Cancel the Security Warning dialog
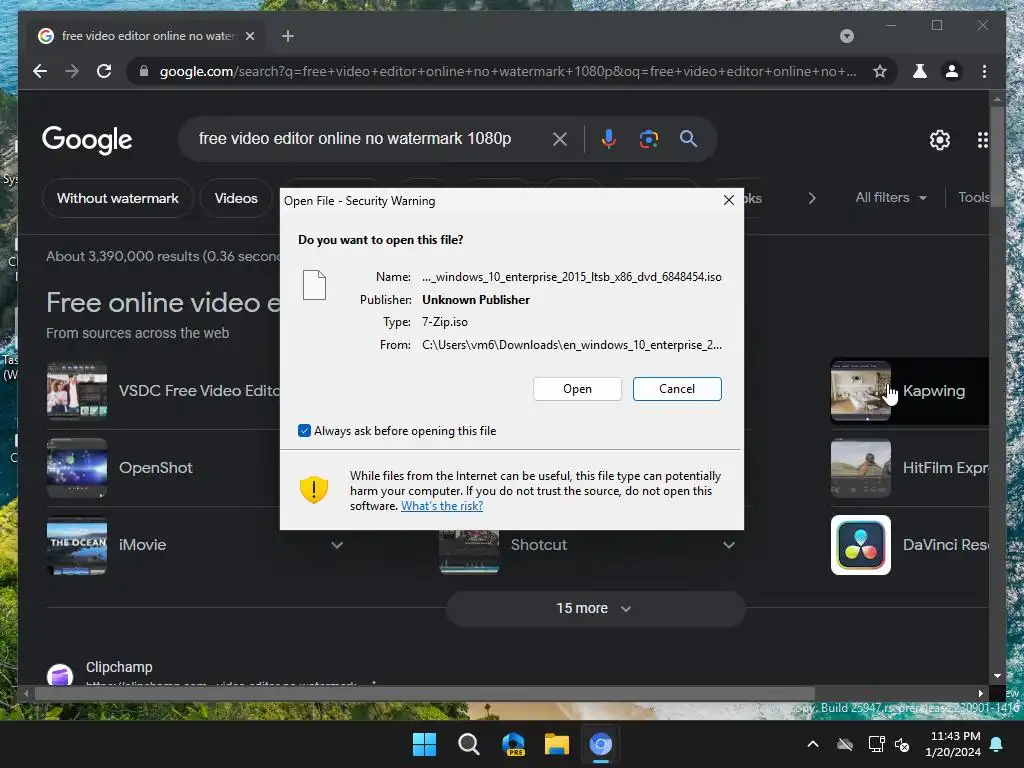 677,389
